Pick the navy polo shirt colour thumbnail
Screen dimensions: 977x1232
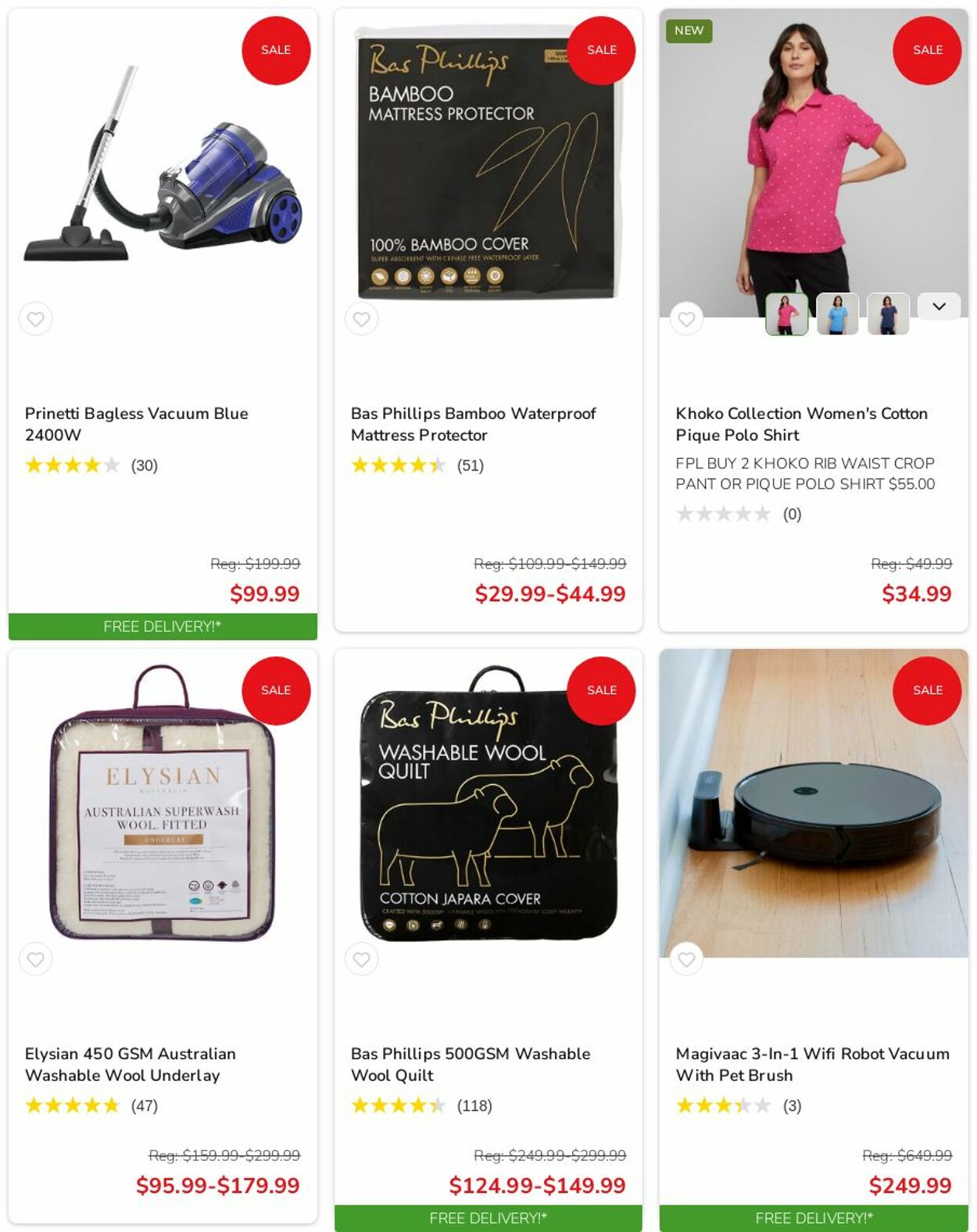pyautogui.click(x=888, y=313)
